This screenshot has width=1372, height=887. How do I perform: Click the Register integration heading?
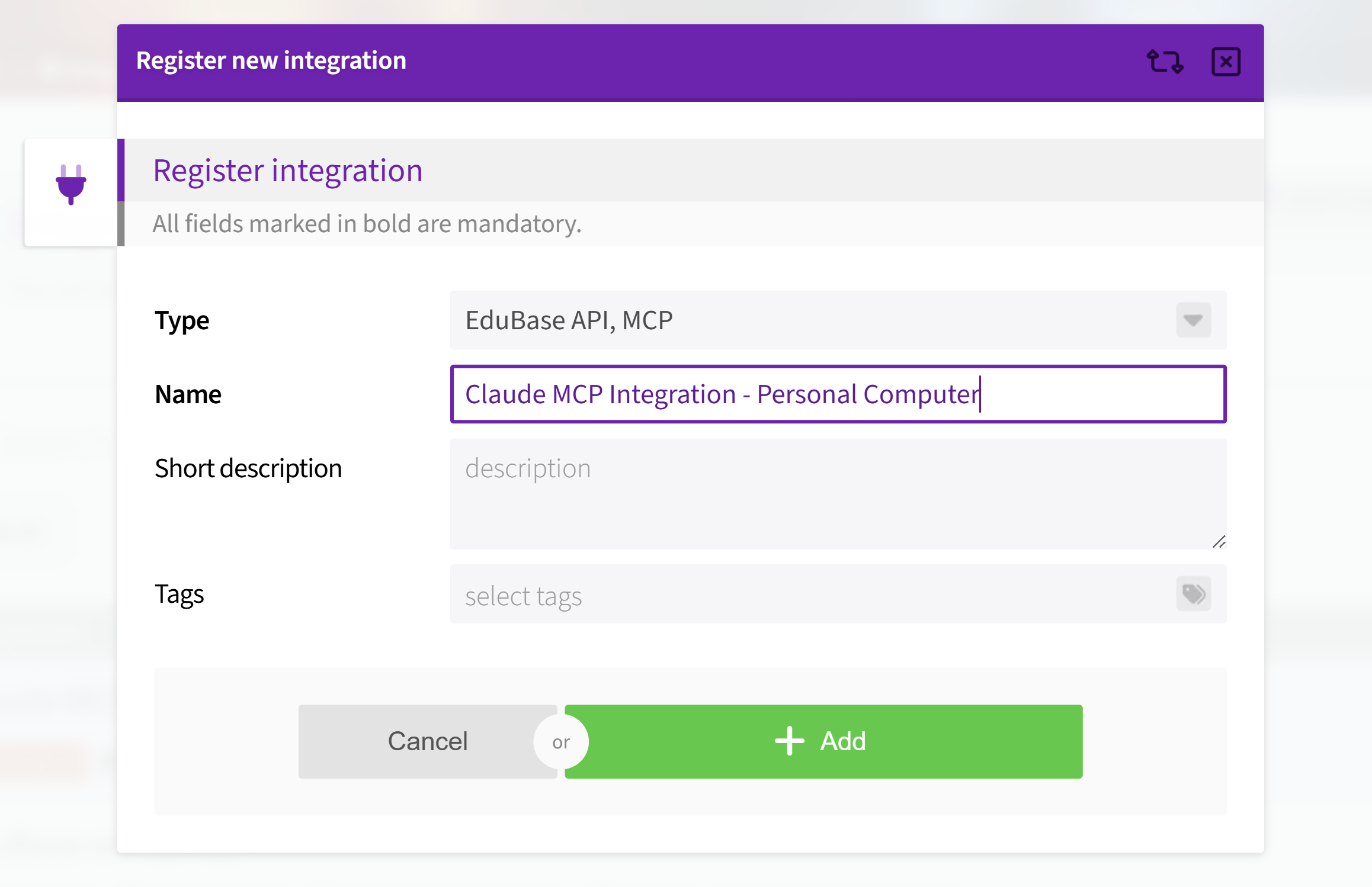point(288,171)
